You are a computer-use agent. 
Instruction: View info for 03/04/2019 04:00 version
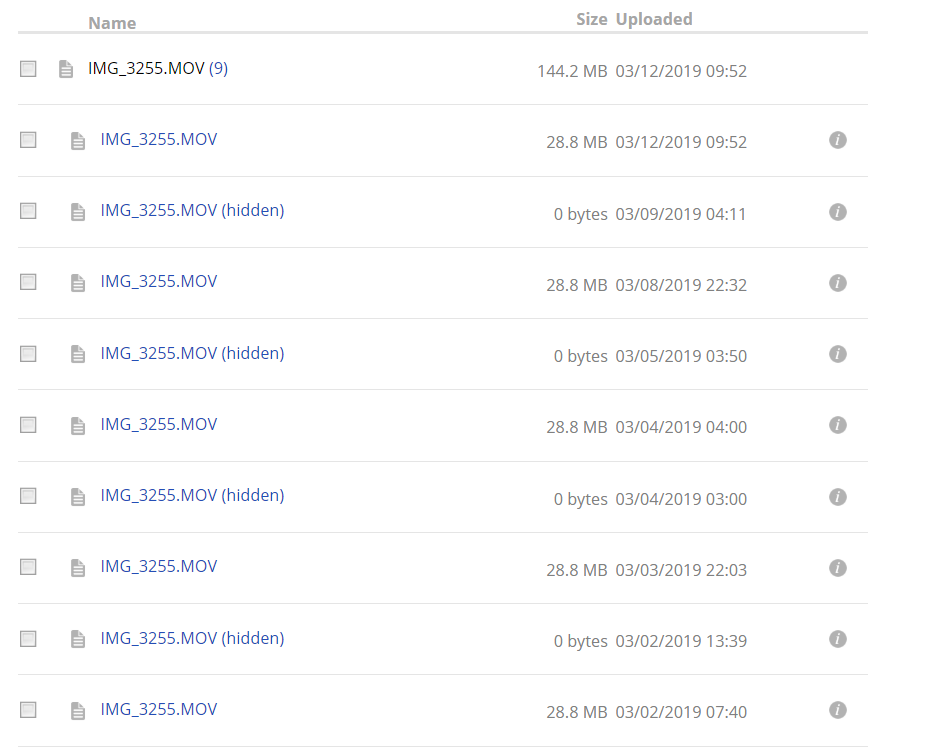click(838, 425)
